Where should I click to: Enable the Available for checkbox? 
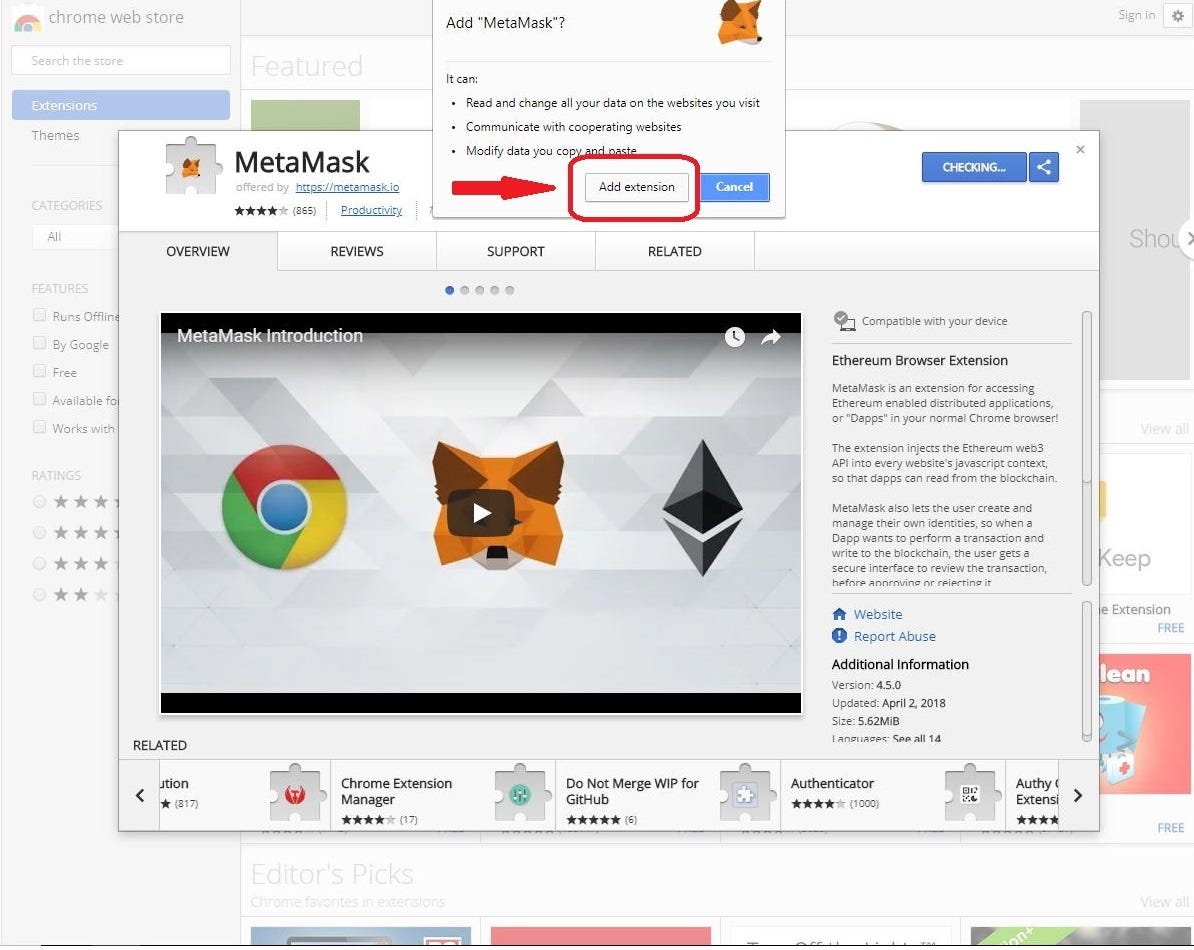tap(40, 399)
